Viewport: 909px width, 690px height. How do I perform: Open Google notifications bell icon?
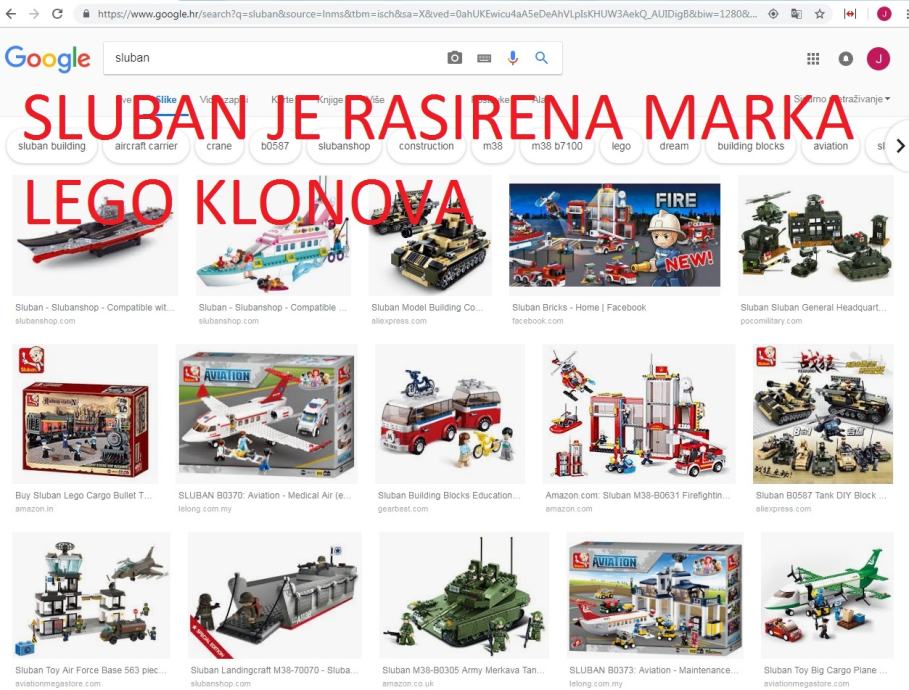tap(846, 59)
